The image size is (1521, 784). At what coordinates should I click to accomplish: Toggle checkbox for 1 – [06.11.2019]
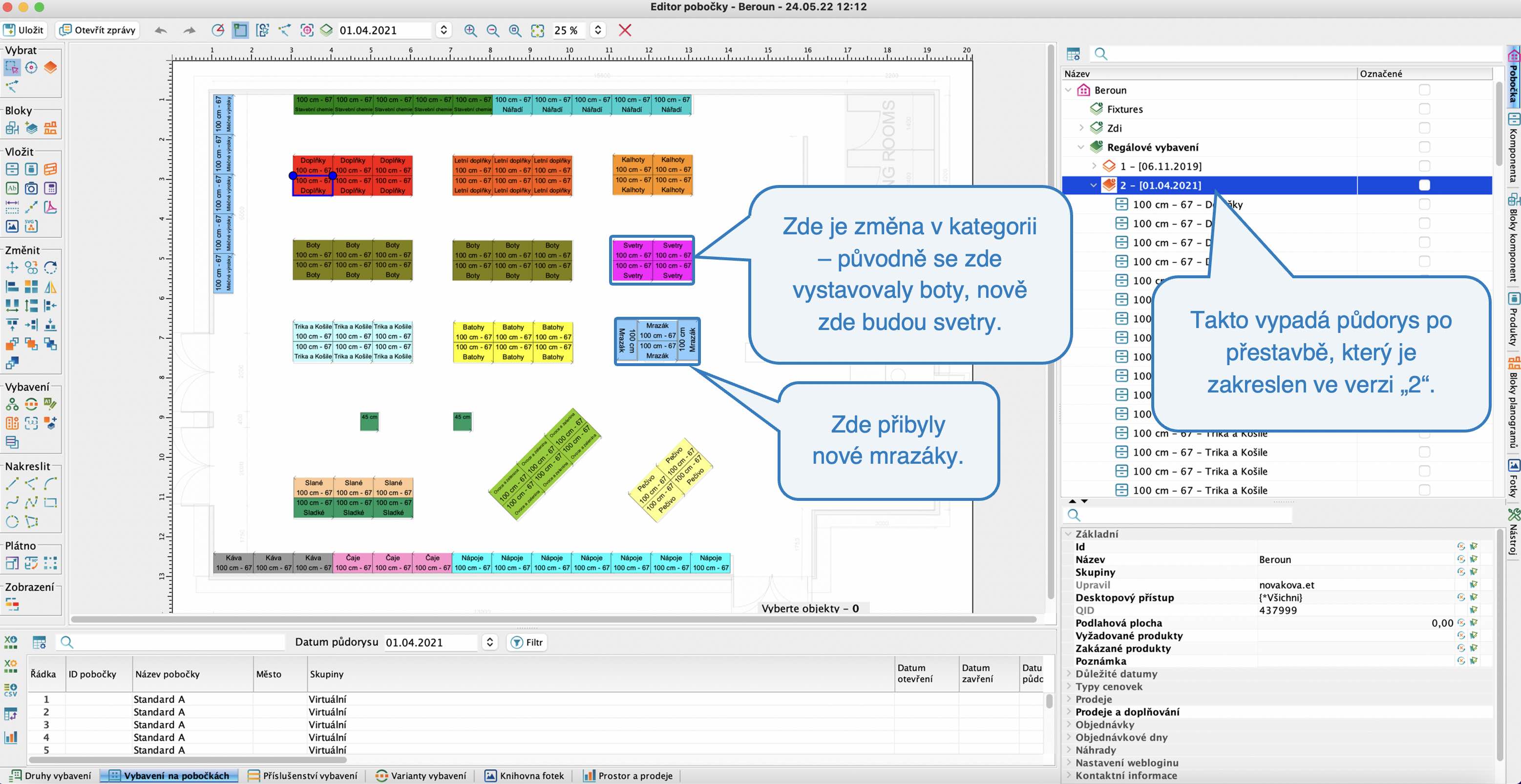coord(1425,166)
